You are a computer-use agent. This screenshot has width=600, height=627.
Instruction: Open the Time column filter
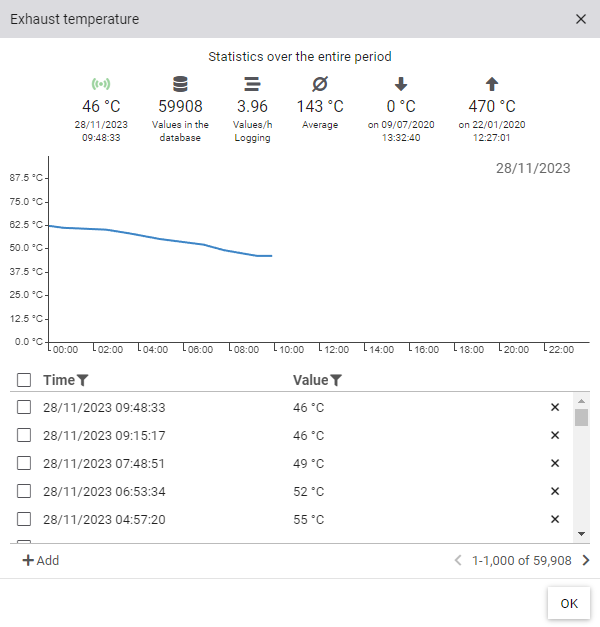coord(82,380)
